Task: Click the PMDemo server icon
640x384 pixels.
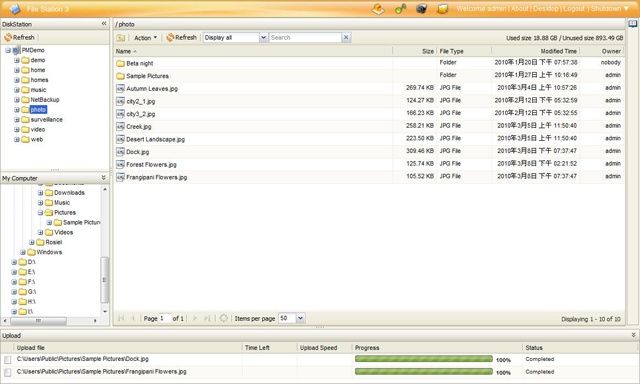Action: coord(16,50)
